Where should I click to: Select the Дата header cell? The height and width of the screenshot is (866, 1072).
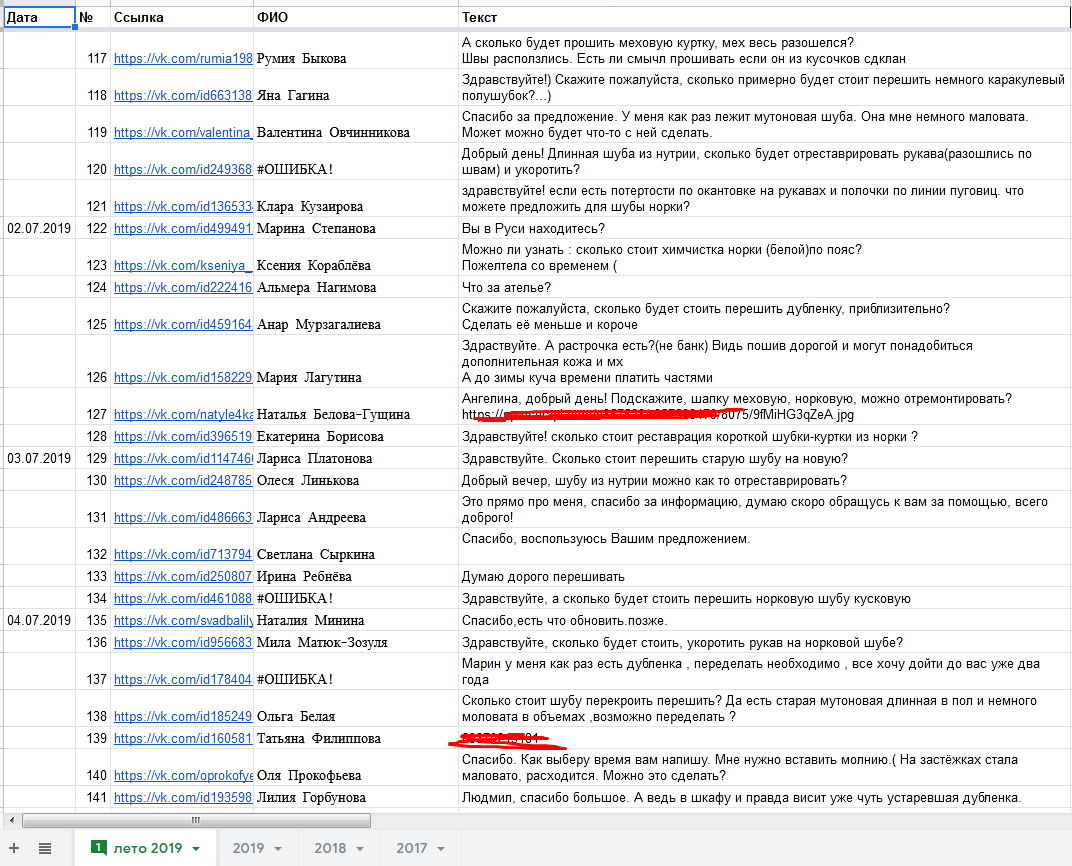click(39, 18)
